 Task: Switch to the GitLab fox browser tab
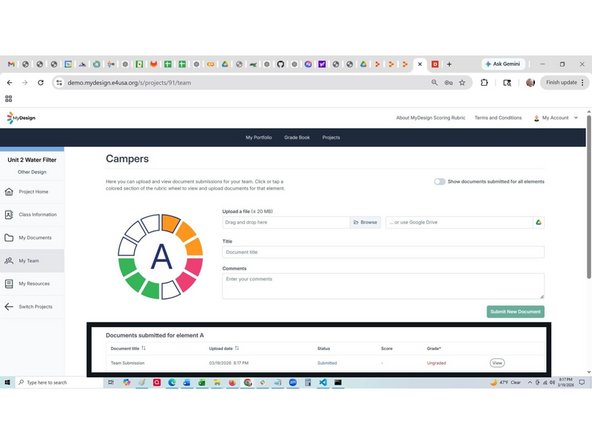[154, 64]
